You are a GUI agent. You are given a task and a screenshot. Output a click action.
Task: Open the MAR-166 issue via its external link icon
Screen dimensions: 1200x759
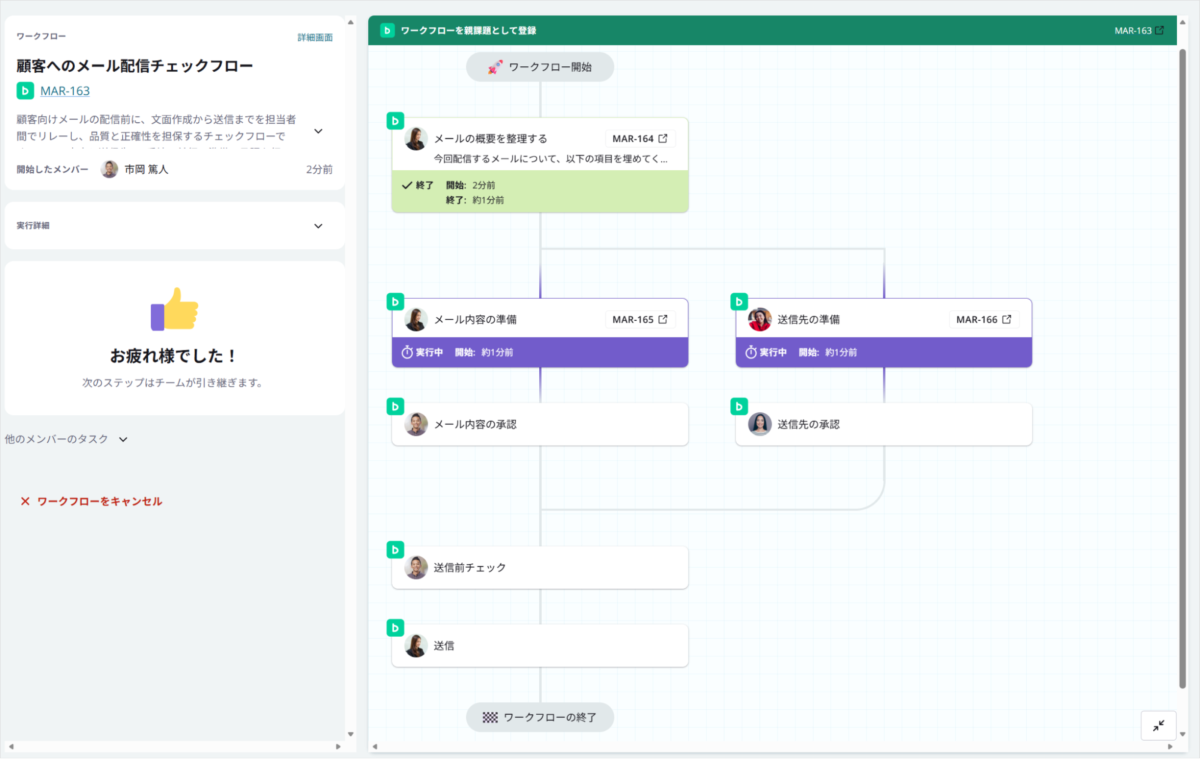tap(1006, 320)
